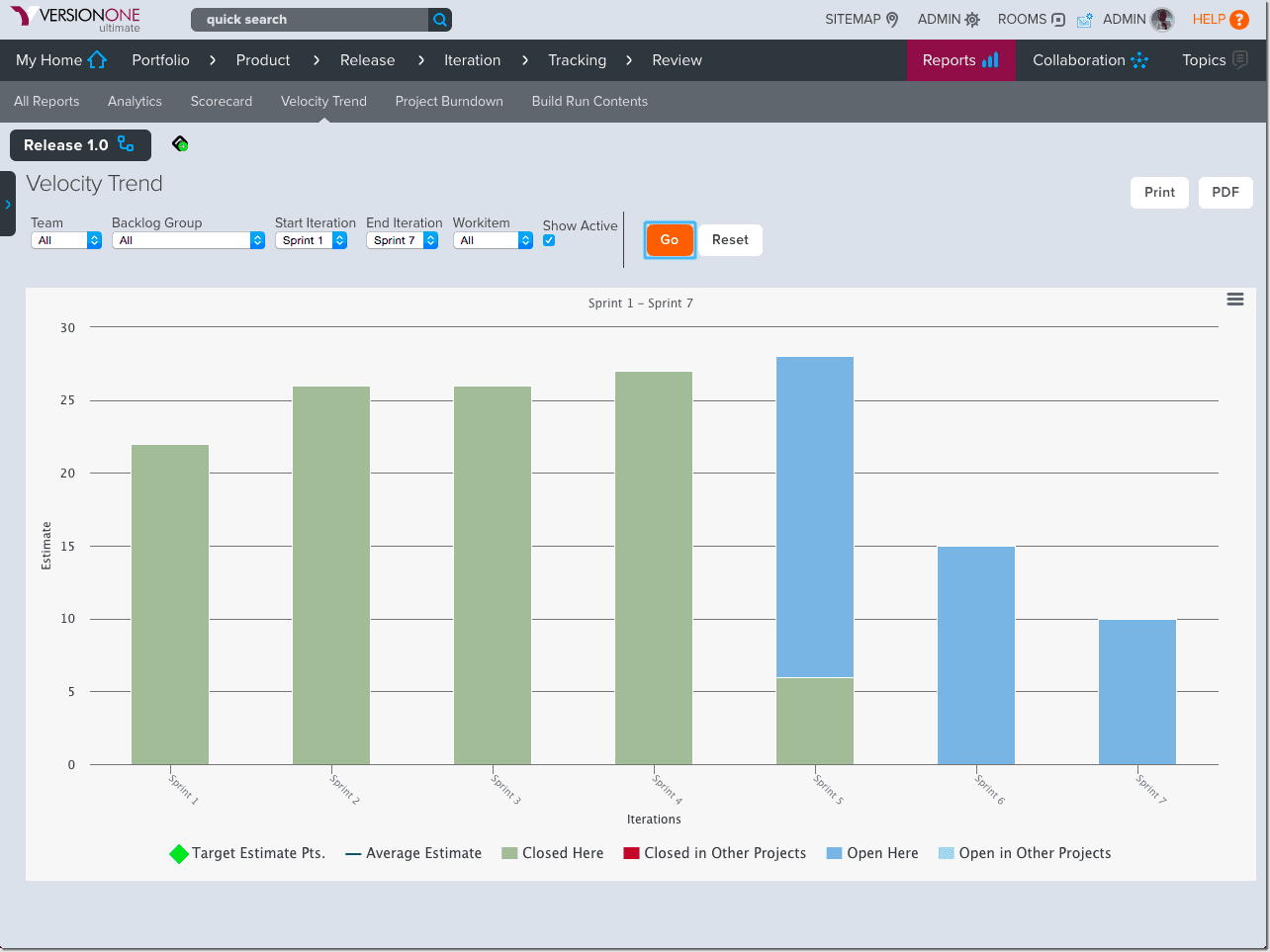Image resolution: width=1270 pixels, height=952 pixels.
Task: Click the tag icon beside Release 1.0
Action: [x=180, y=144]
